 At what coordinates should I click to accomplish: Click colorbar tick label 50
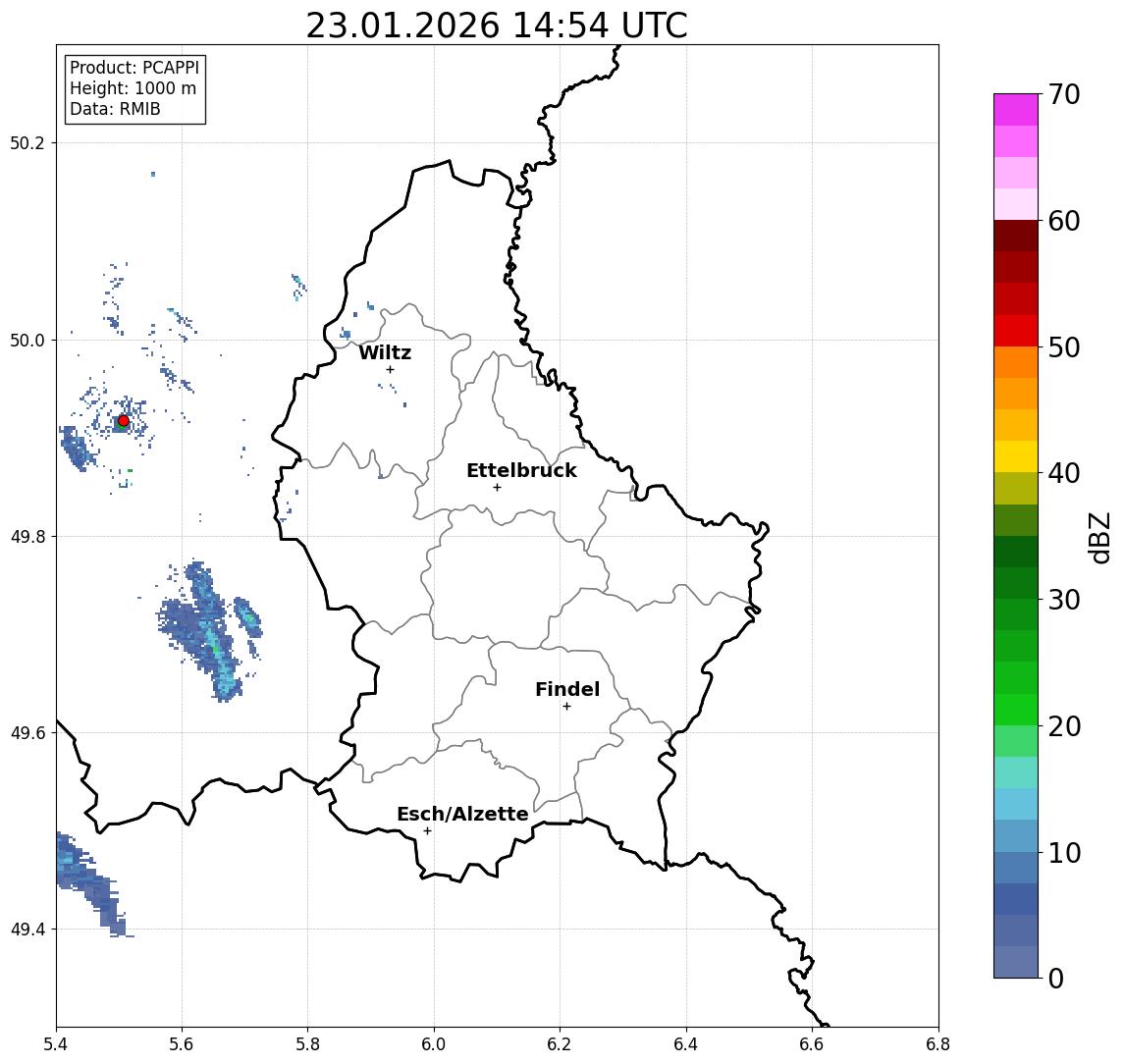[1064, 347]
